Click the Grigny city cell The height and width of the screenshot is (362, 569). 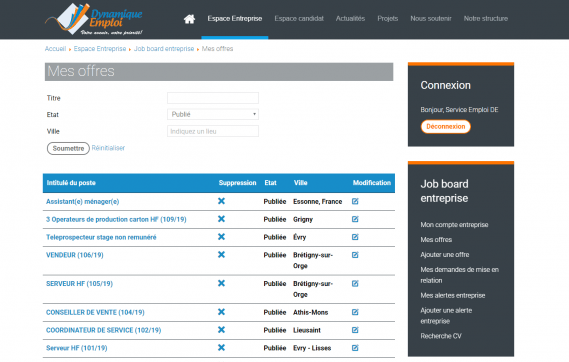[x=303, y=219]
